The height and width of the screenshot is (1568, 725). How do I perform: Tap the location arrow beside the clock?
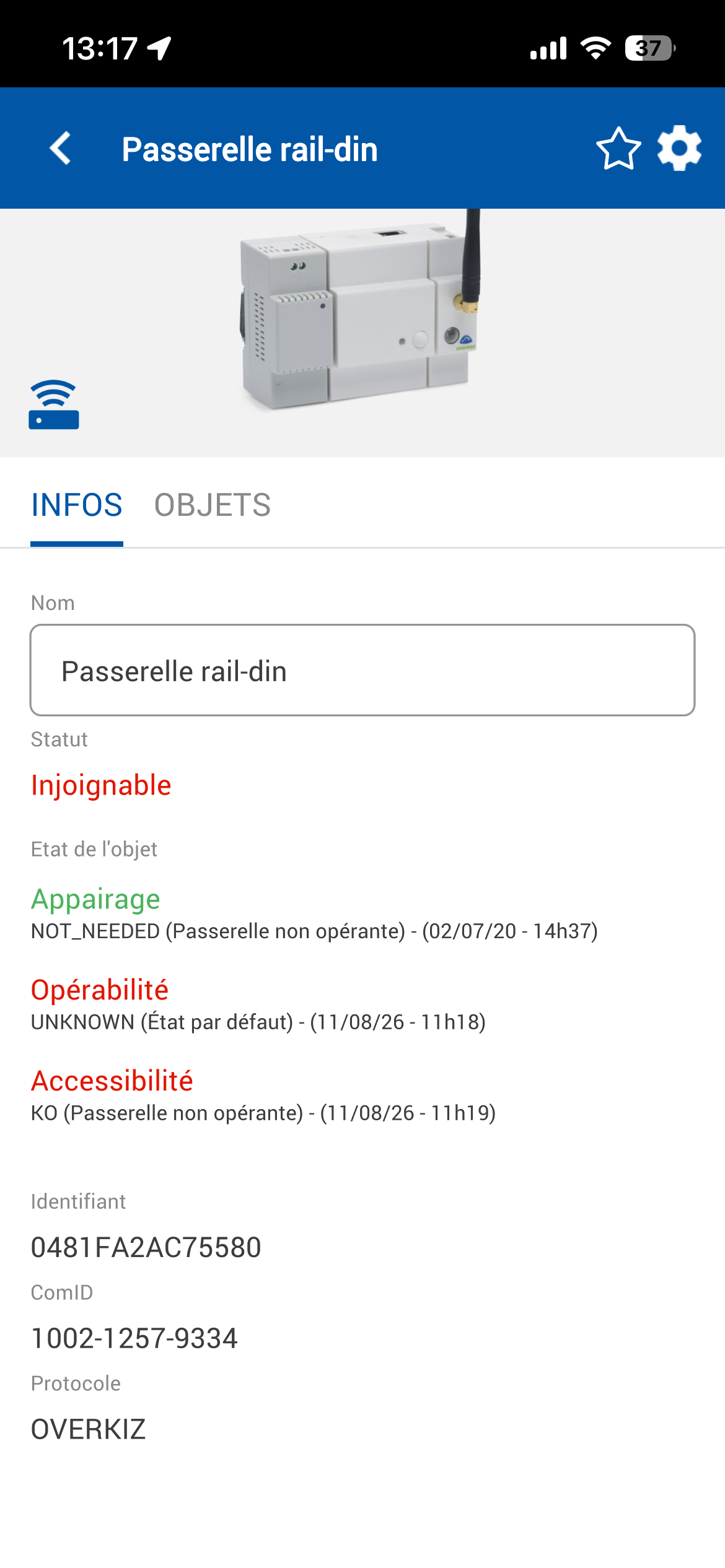(x=159, y=48)
